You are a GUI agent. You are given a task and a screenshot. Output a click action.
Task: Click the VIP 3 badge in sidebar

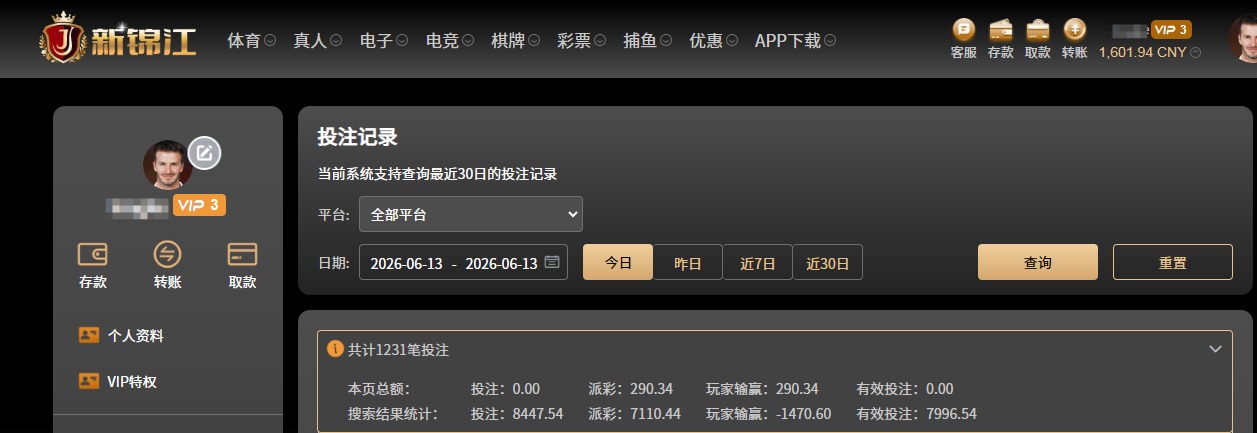click(199, 205)
